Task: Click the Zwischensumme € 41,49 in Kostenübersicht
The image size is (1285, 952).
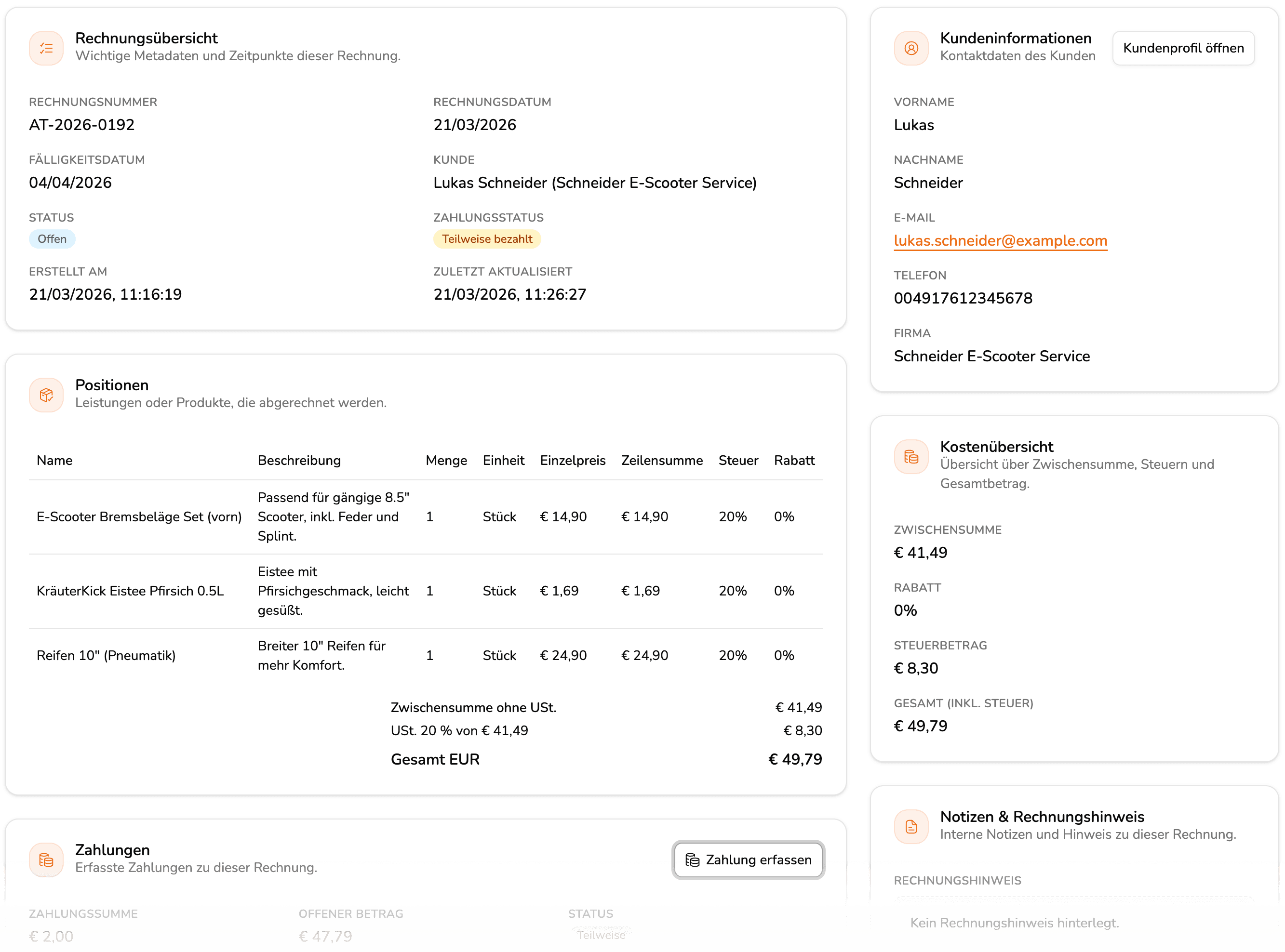Action: [x=920, y=552]
